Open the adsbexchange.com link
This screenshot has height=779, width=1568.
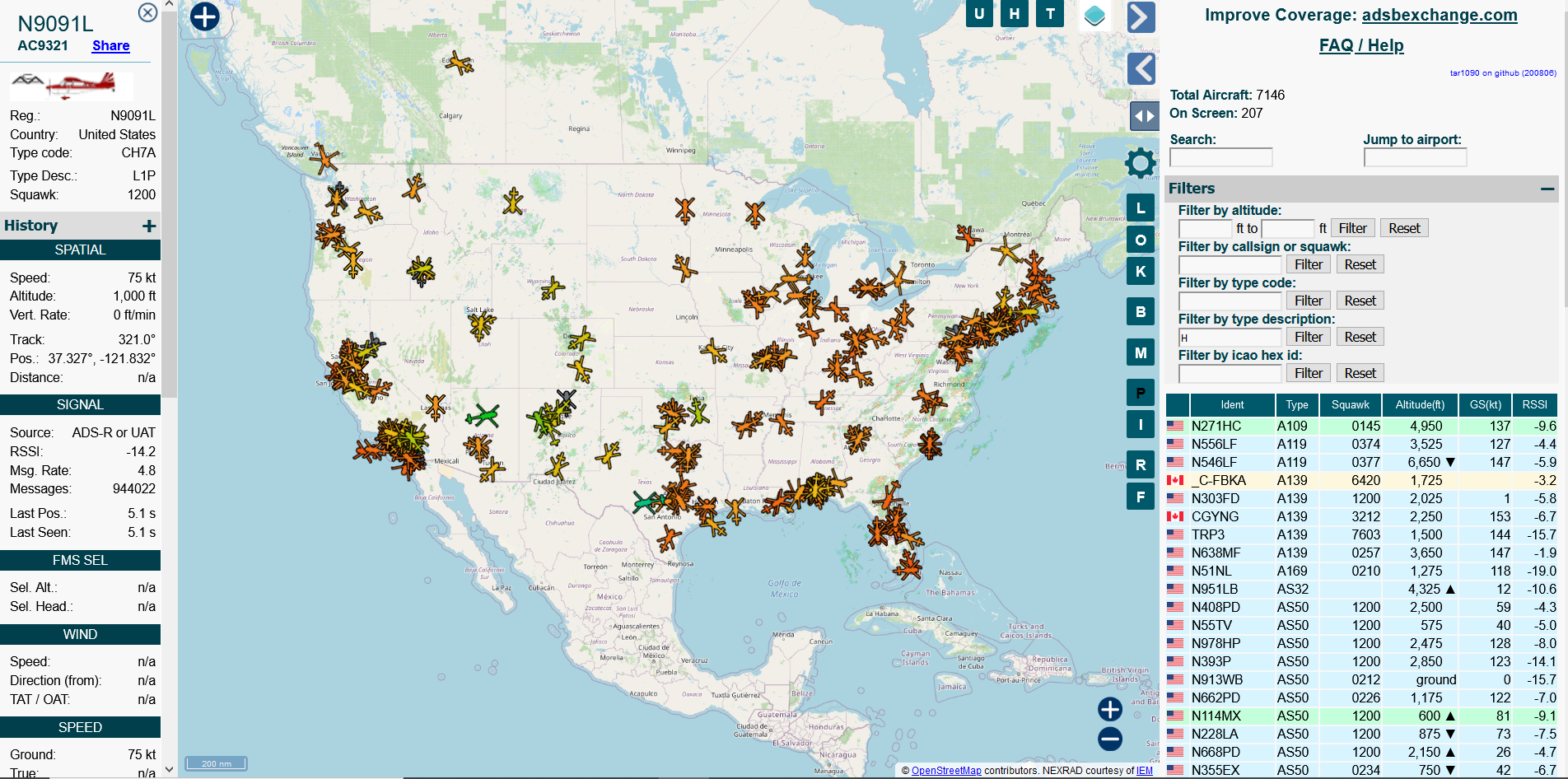click(x=1440, y=15)
